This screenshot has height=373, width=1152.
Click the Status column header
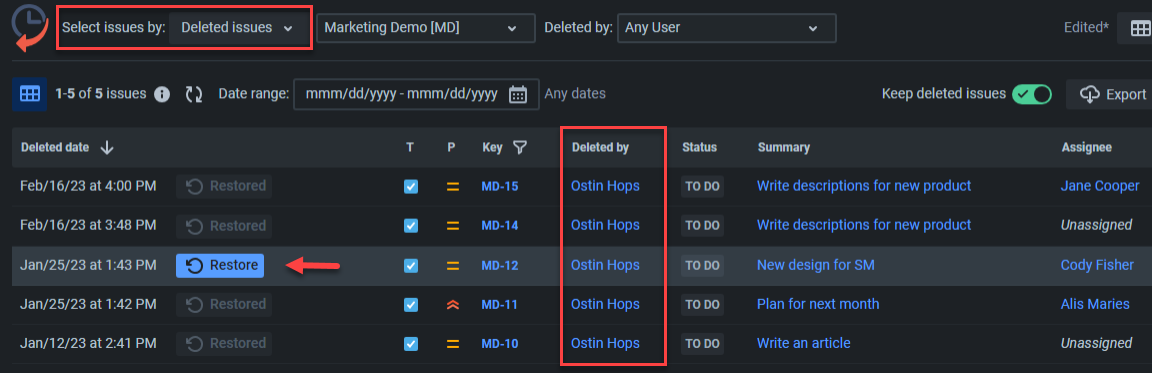(x=699, y=148)
